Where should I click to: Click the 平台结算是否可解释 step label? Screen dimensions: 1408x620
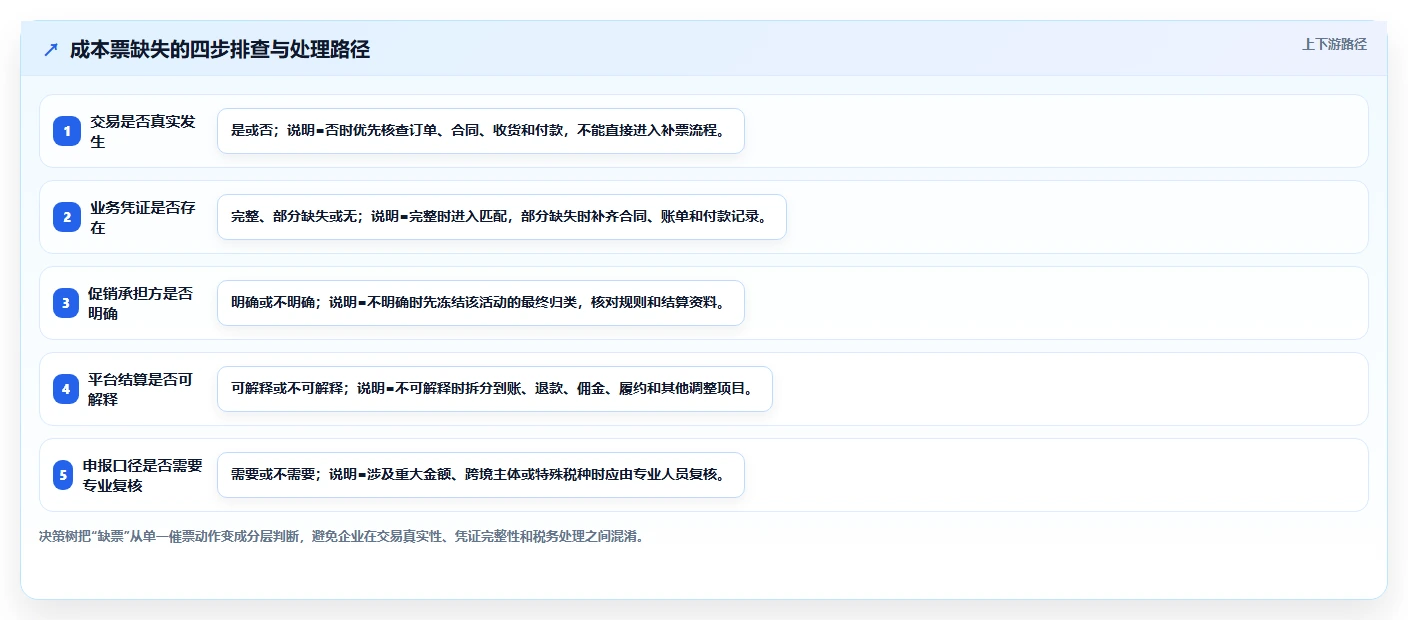pos(141,389)
